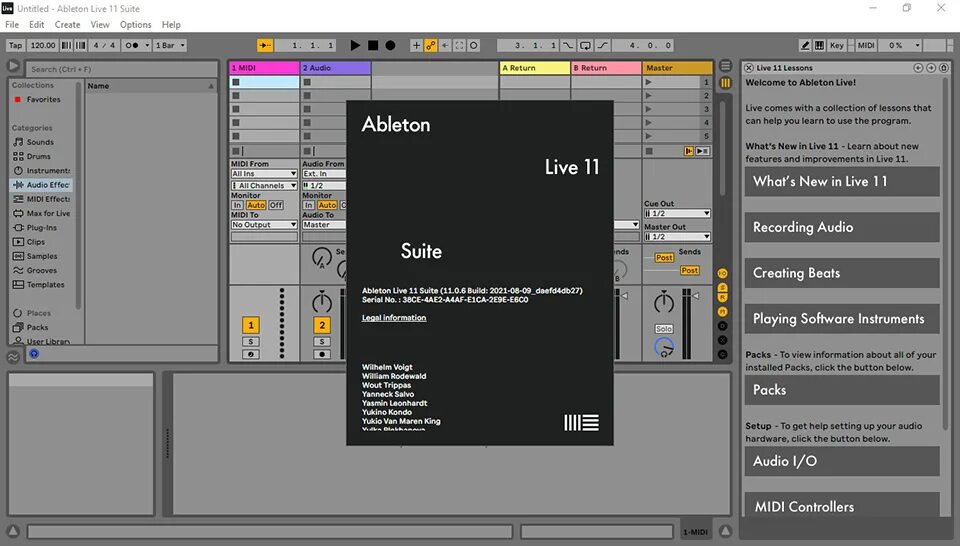
Task: Start recording with the Arrangement Record button
Action: click(x=390, y=45)
